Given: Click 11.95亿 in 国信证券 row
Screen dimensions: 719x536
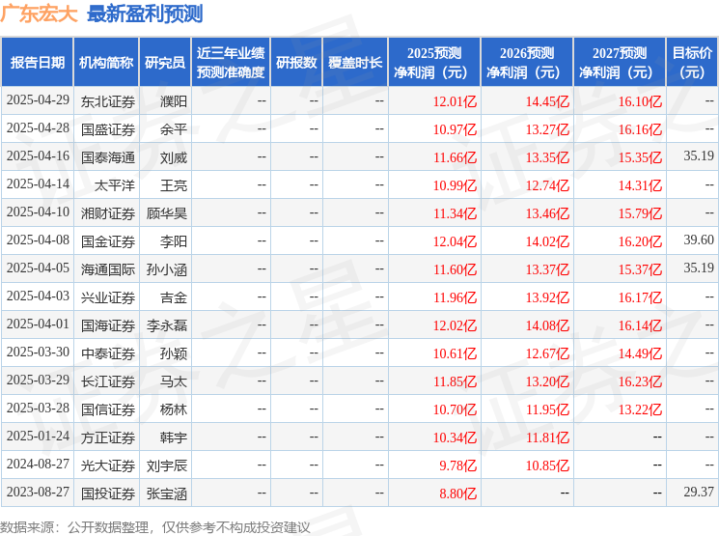Looking at the screenshot, I should tap(548, 409).
